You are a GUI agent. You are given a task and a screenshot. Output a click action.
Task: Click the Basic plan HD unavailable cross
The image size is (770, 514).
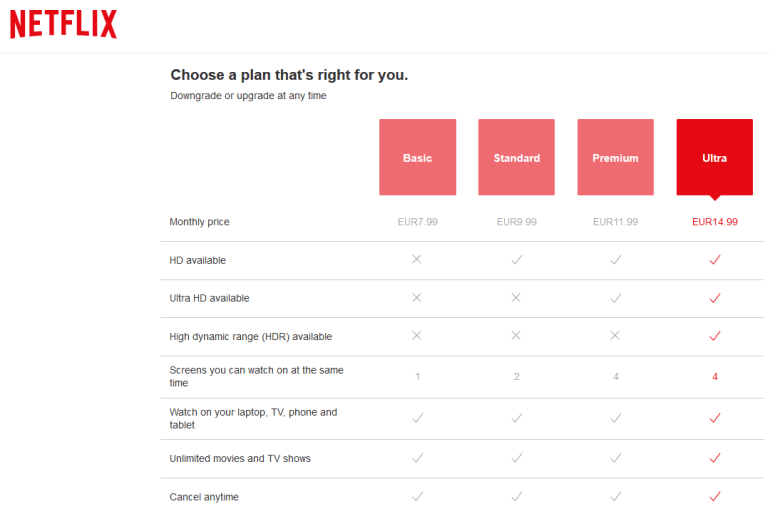pyautogui.click(x=417, y=260)
